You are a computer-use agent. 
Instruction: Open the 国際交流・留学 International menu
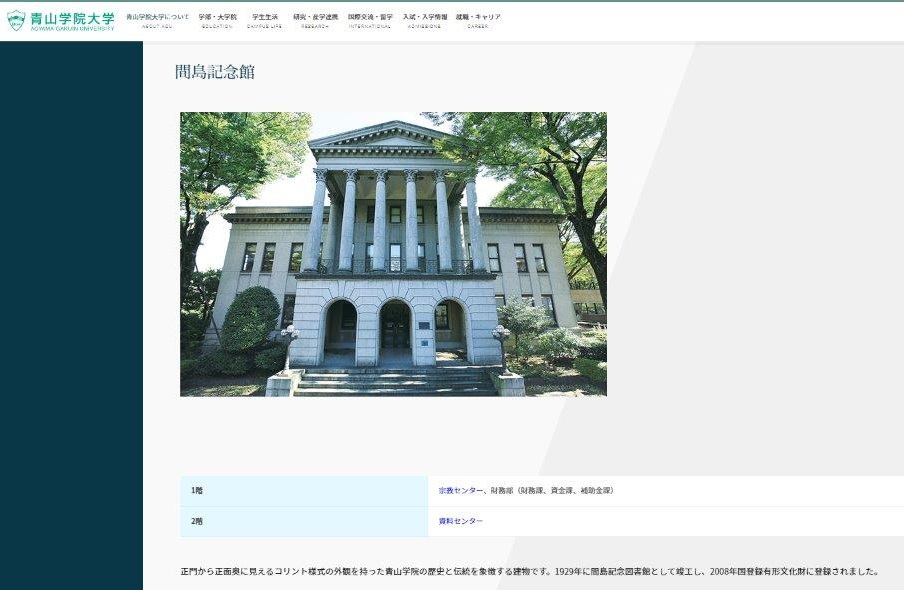[x=370, y=20]
